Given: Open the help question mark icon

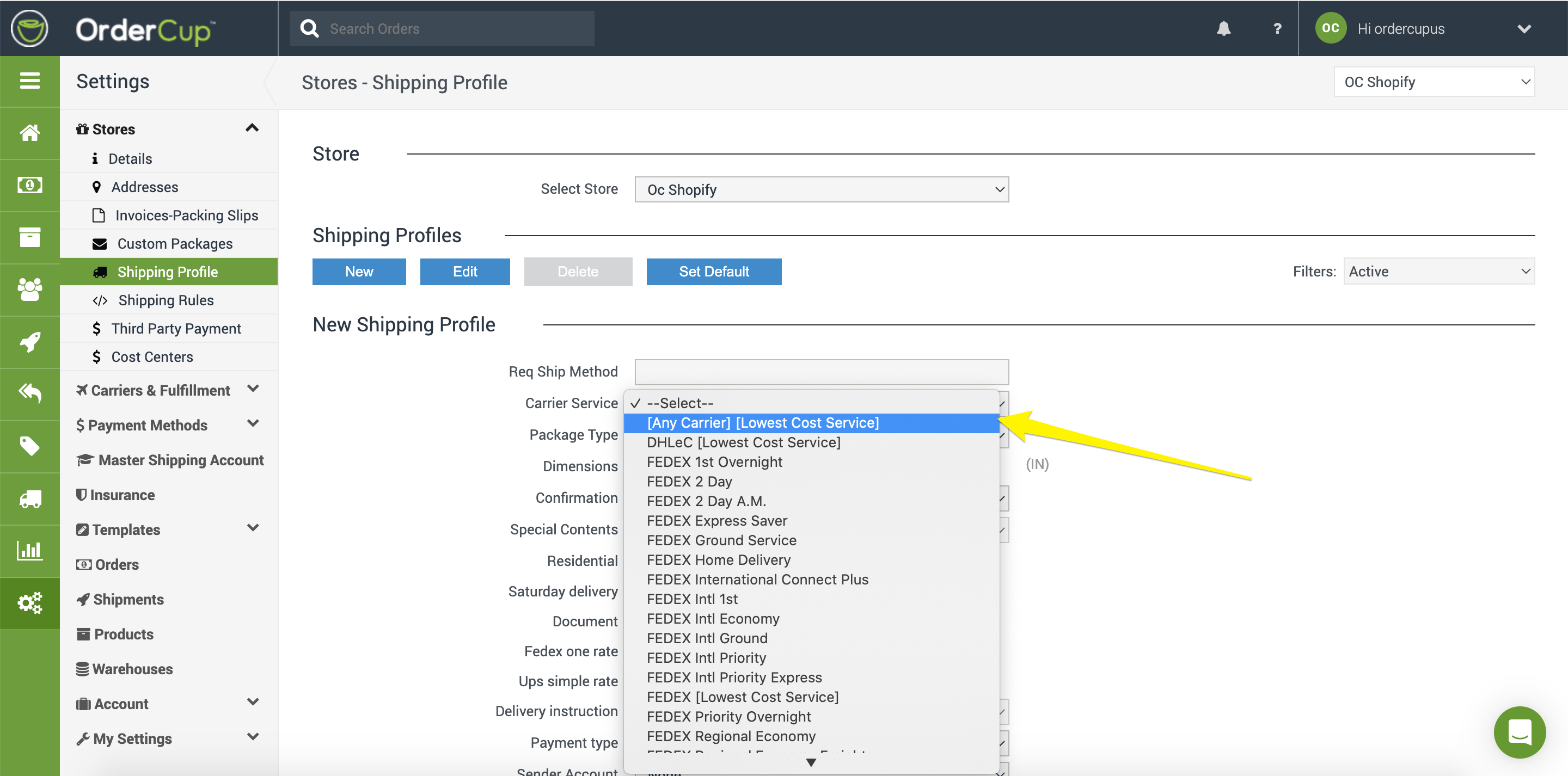Looking at the screenshot, I should tap(1277, 29).
